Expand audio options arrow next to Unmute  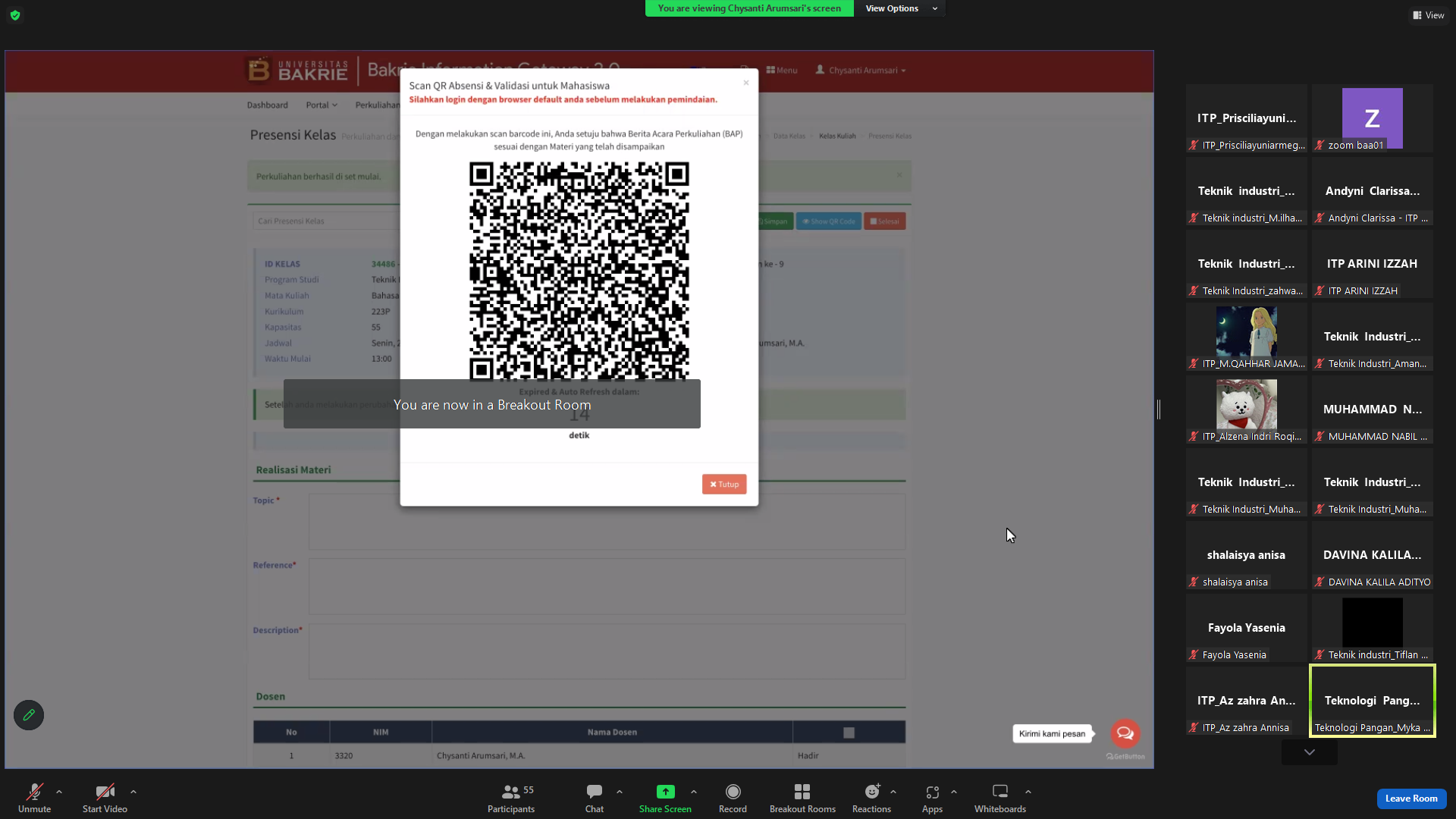pyautogui.click(x=59, y=792)
